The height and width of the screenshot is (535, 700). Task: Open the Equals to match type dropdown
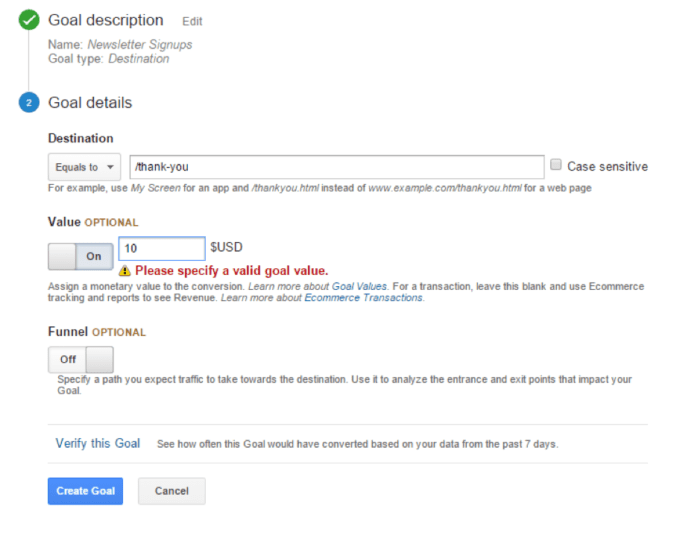pos(84,167)
